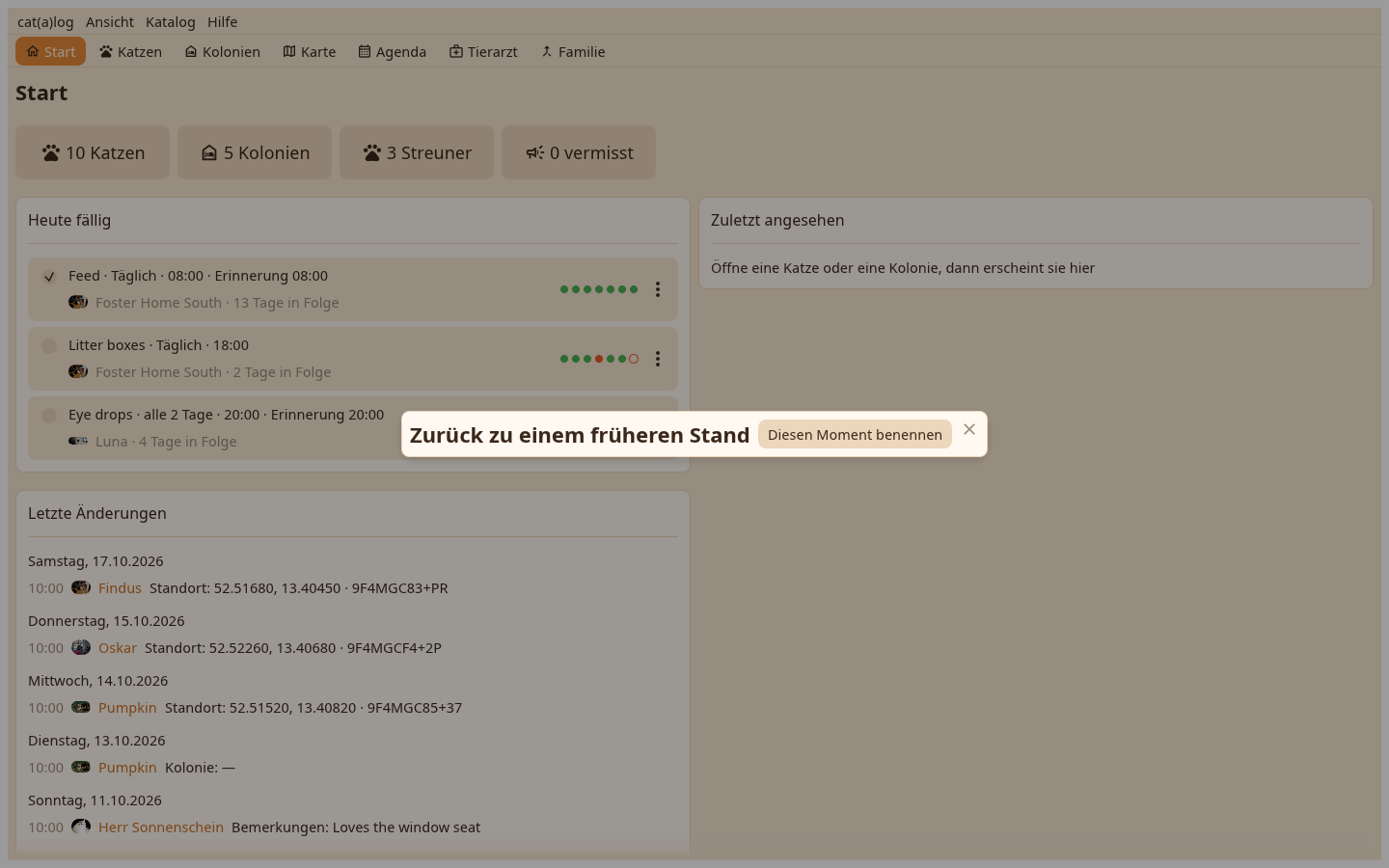Click the home icon in Start tab
1389x868 pixels.
pos(33,51)
